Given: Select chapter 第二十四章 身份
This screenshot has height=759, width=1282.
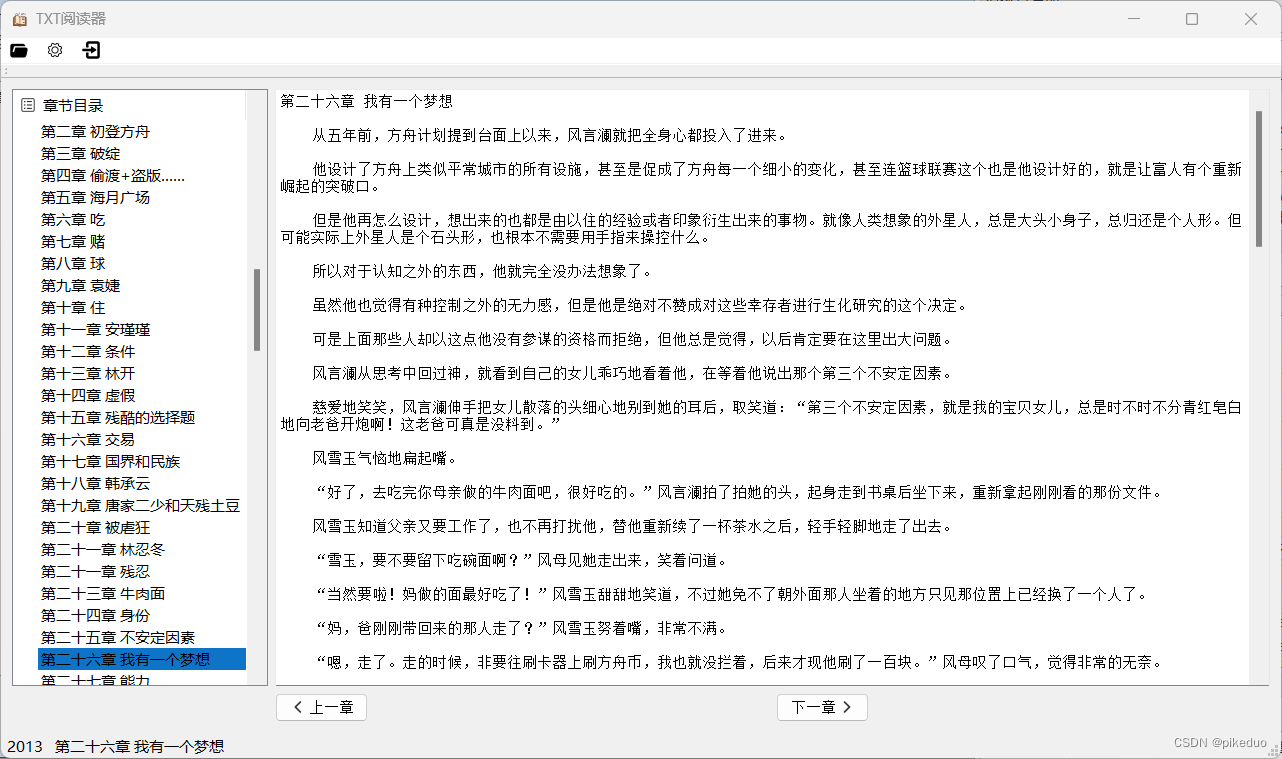Looking at the screenshot, I should click(95, 616).
